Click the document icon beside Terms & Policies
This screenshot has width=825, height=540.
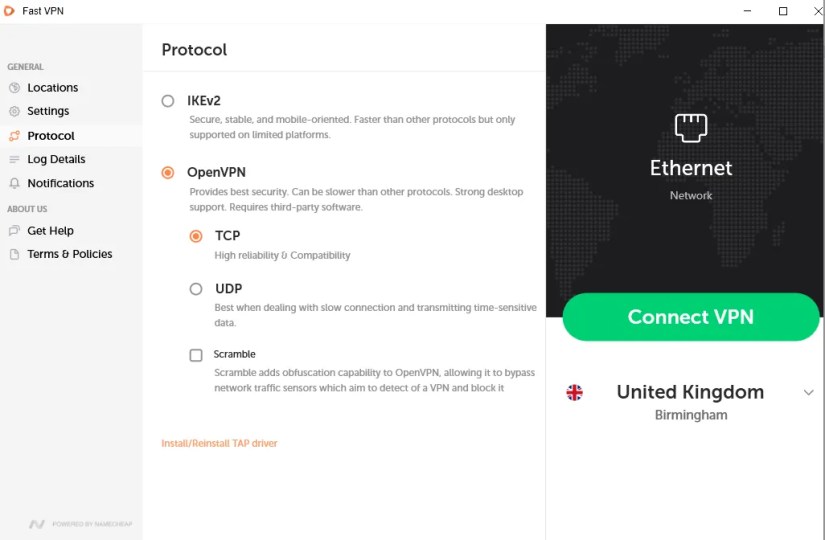15,254
